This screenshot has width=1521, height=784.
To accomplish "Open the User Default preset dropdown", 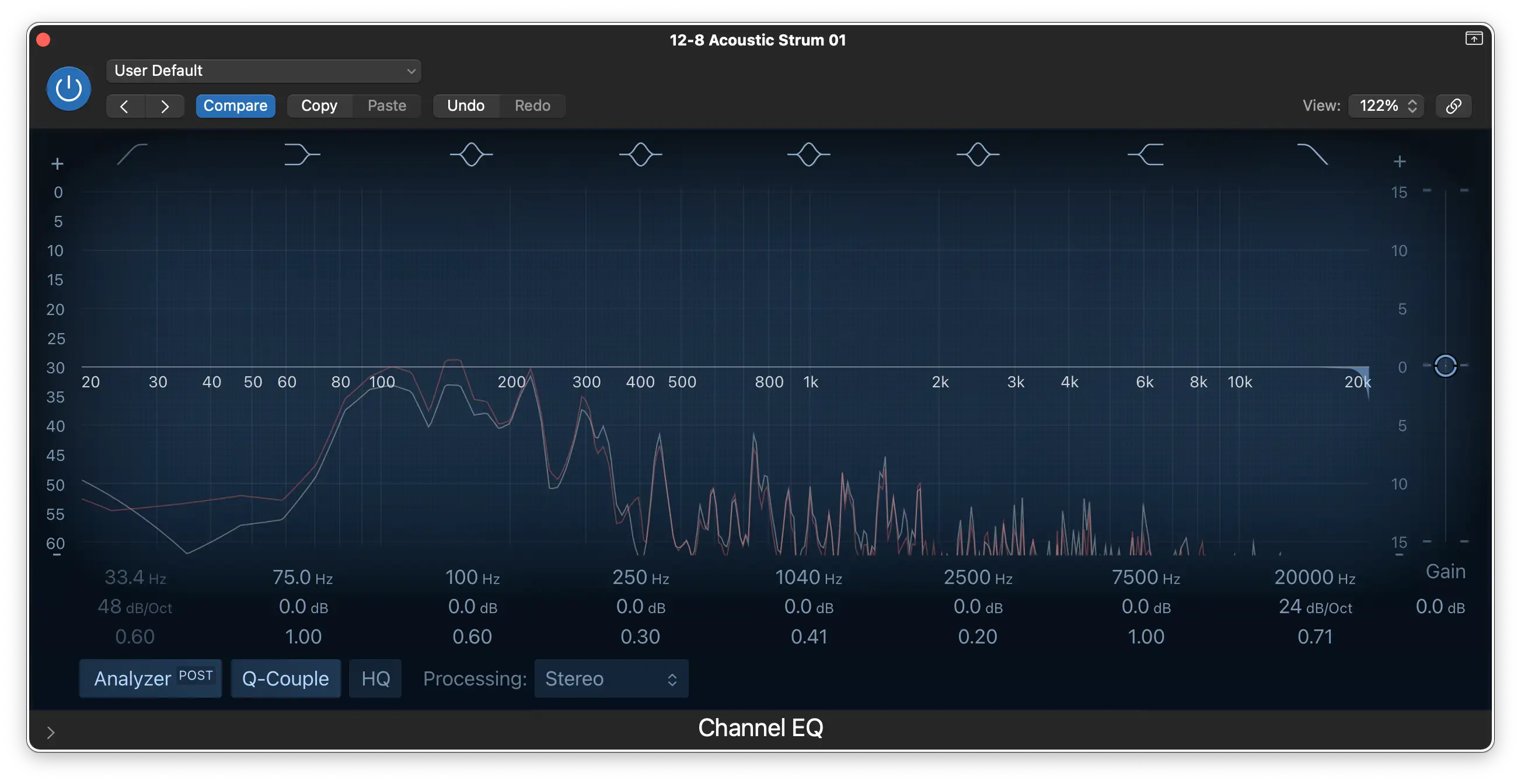I will [263, 71].
